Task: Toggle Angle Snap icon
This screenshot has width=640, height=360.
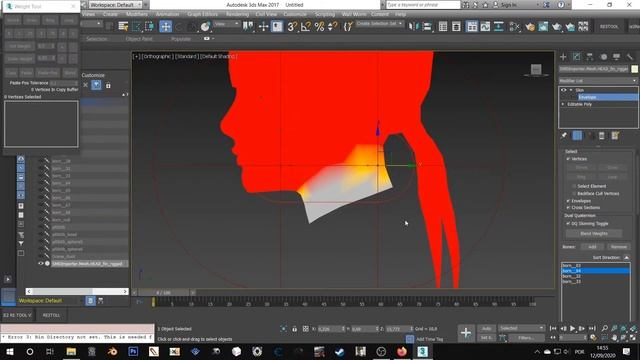Action: click(306, 27)
